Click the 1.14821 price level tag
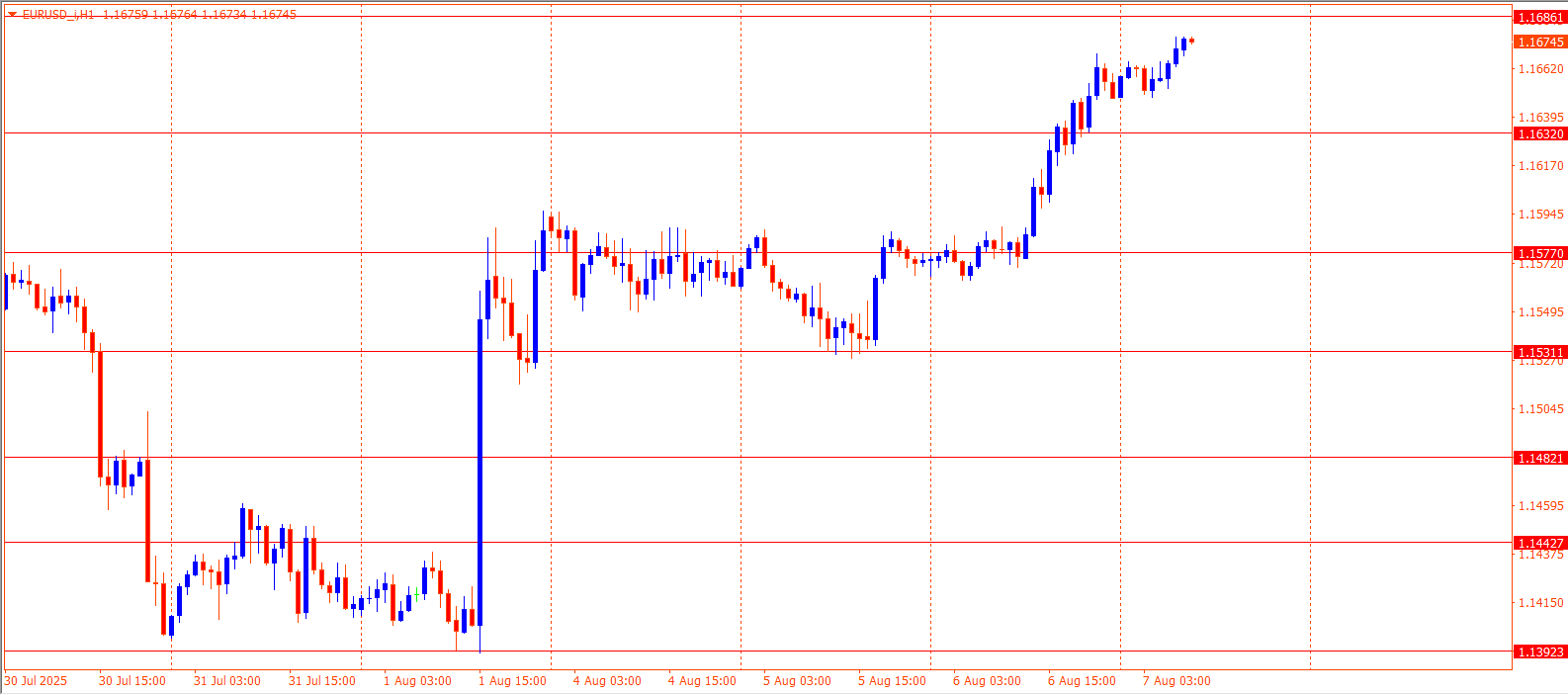 pyautogui.click(x=1540, y=458)
